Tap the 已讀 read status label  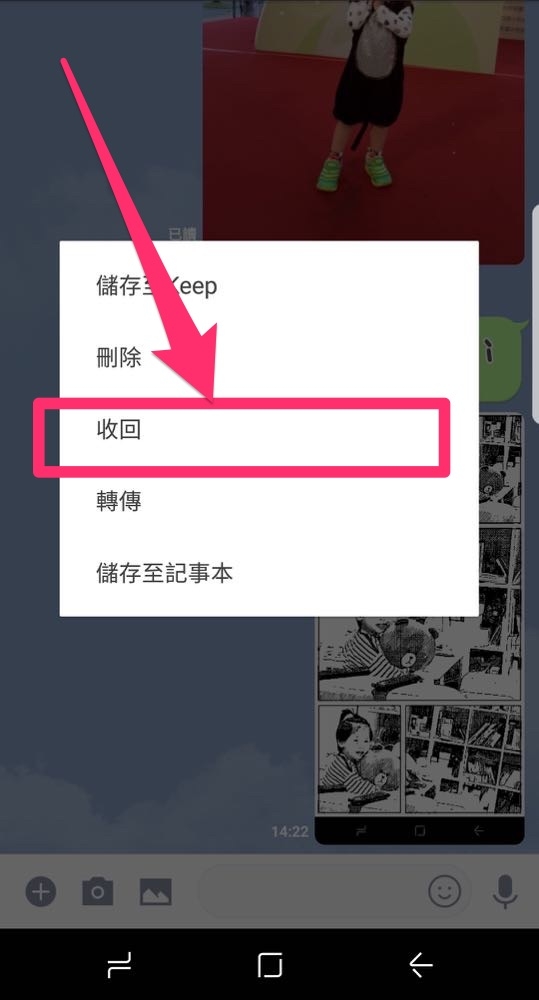pyautogui.click(x=183, y=233)
